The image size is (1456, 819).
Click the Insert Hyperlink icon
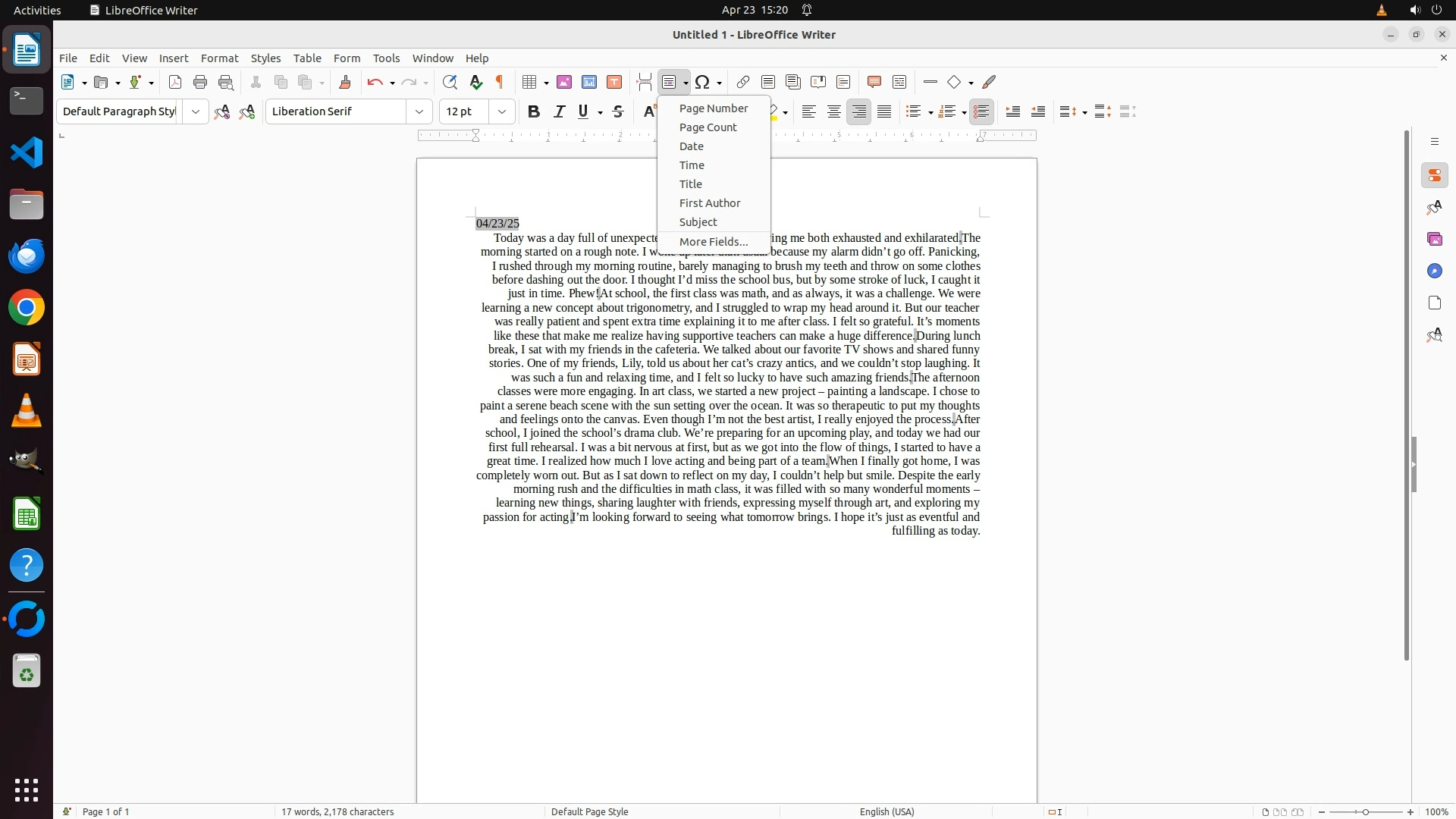[x=743, y=82]
